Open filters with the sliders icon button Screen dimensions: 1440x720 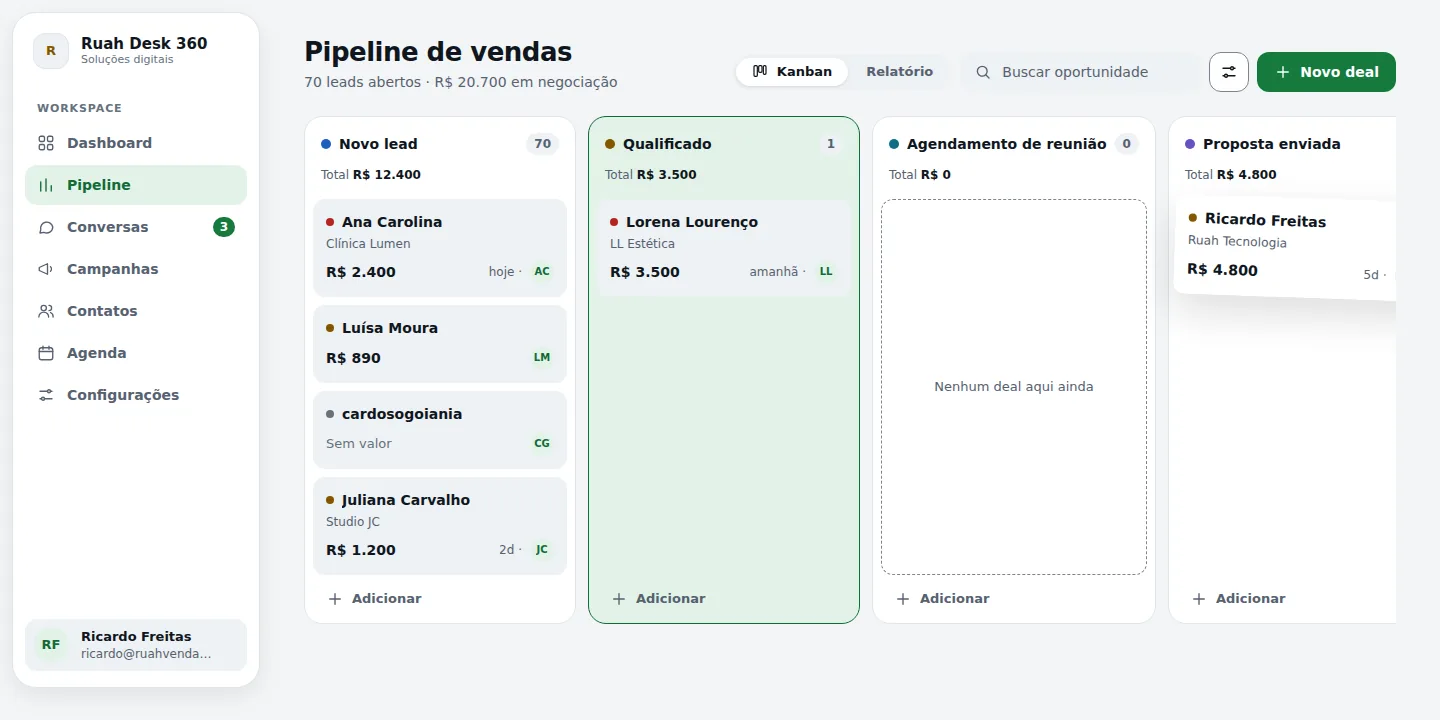click(x=1229, y=72)
